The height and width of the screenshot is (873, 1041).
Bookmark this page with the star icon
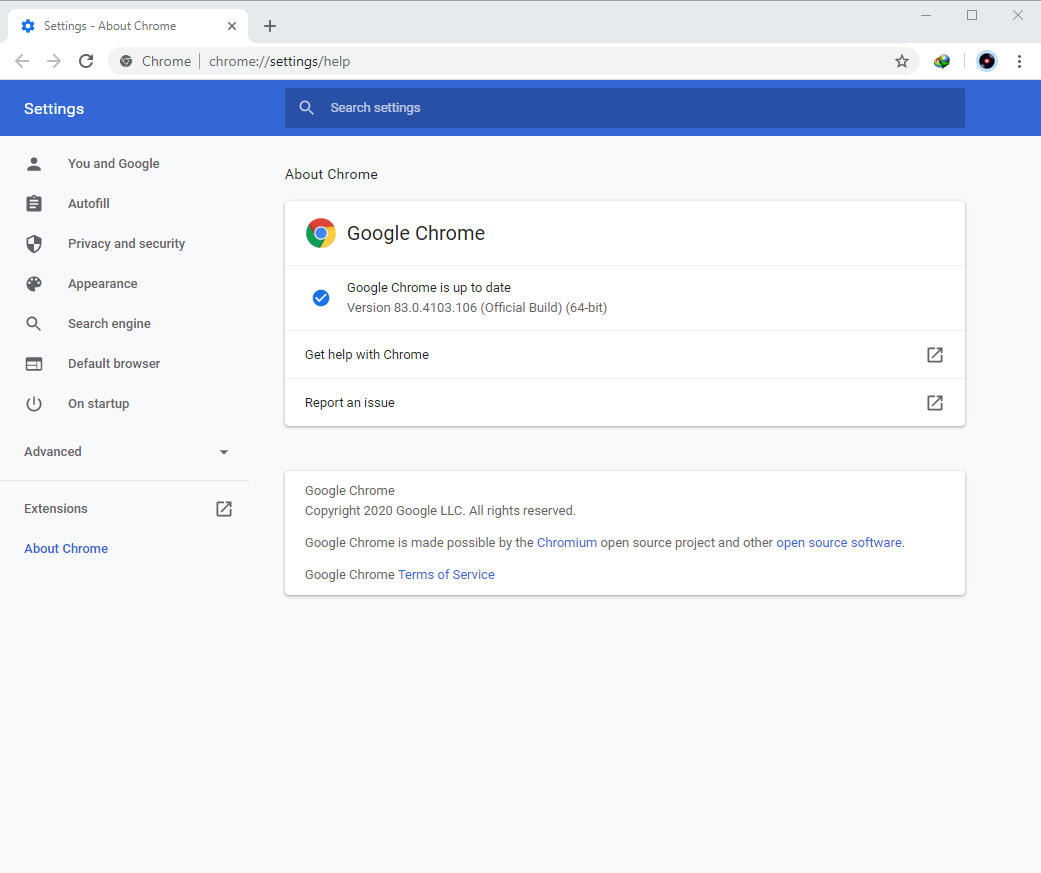tap(902, 61)
